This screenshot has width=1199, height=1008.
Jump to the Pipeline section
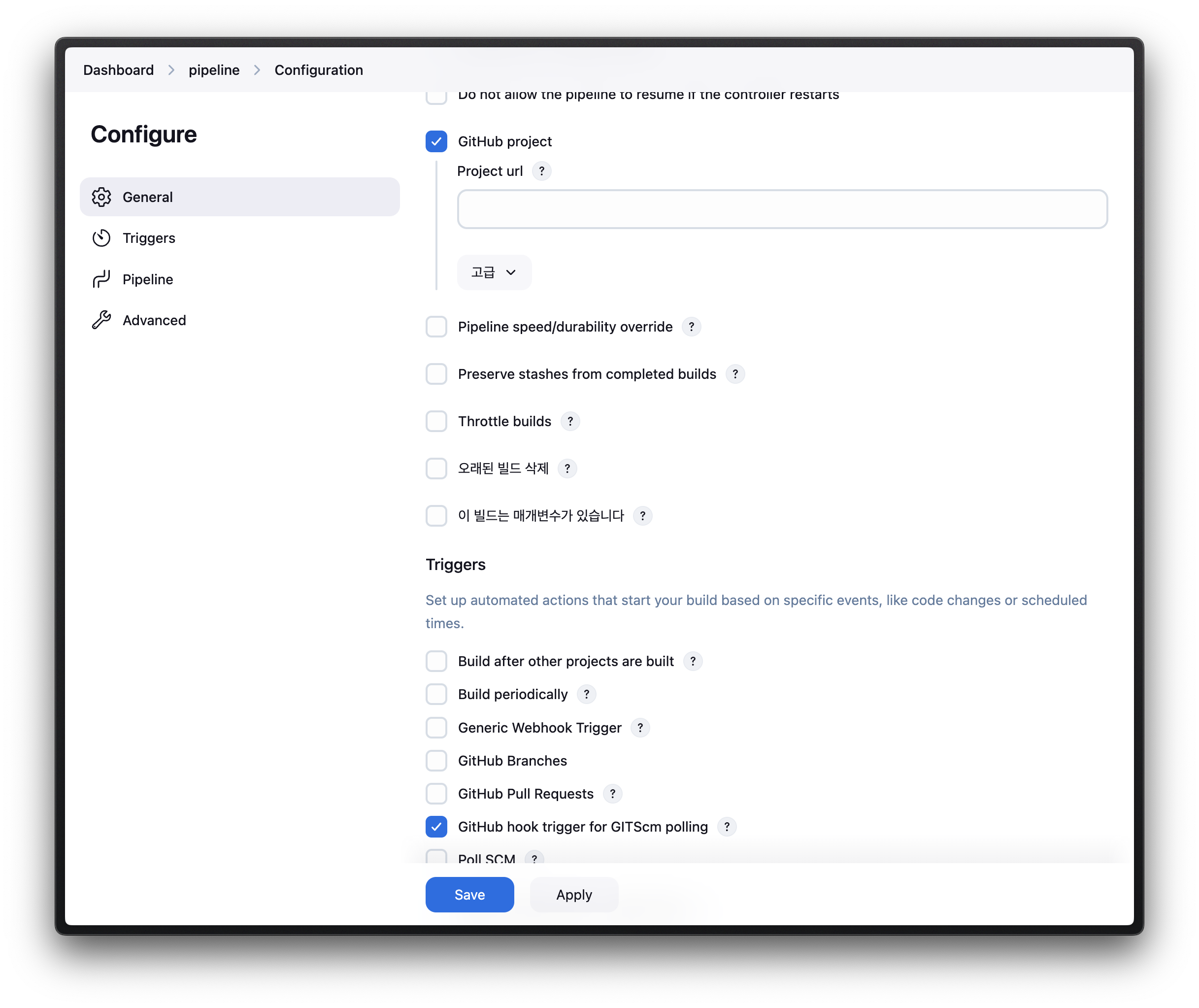[x=240, y=279]
